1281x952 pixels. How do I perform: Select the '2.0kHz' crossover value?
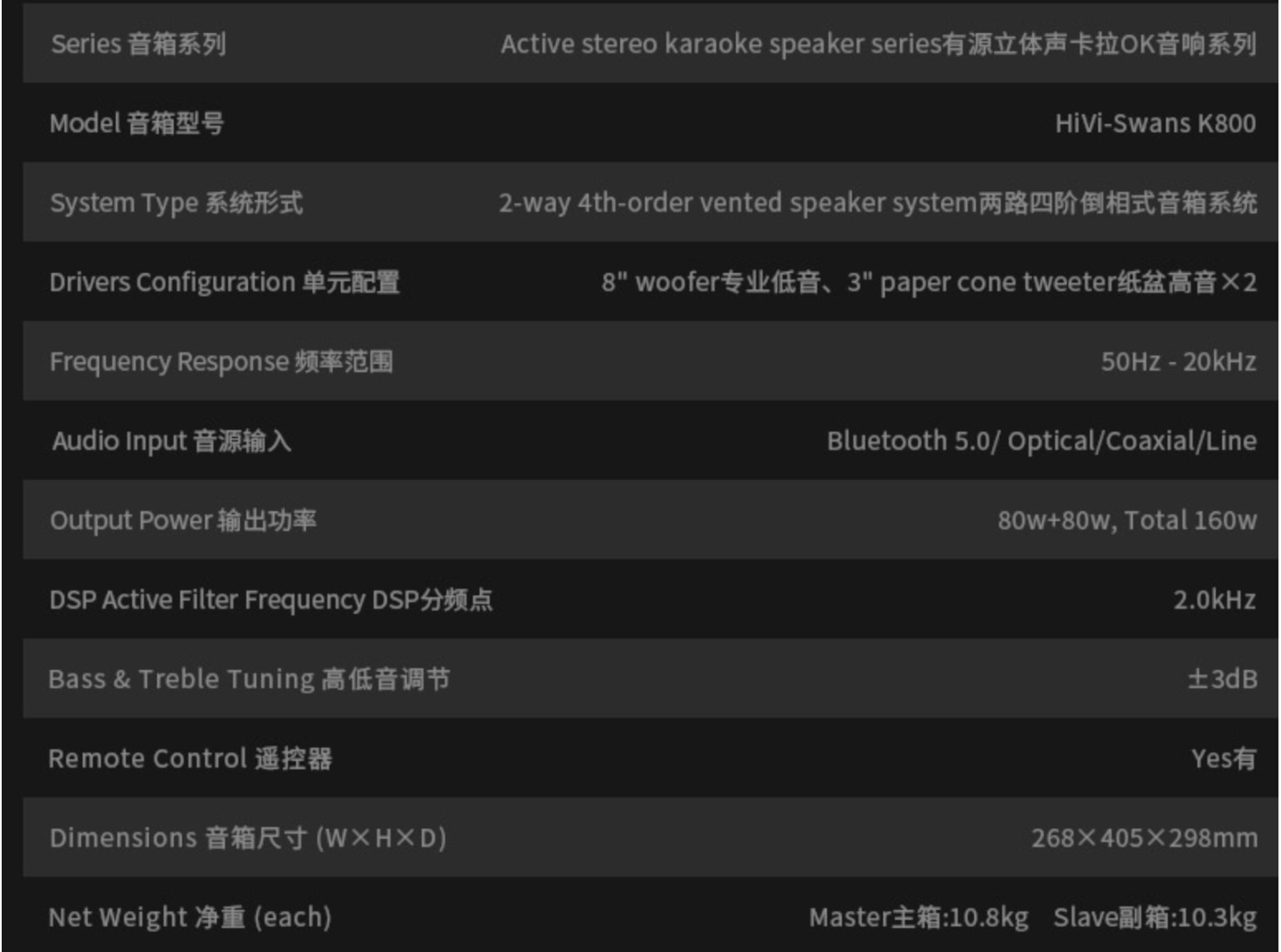point(1215,600)
